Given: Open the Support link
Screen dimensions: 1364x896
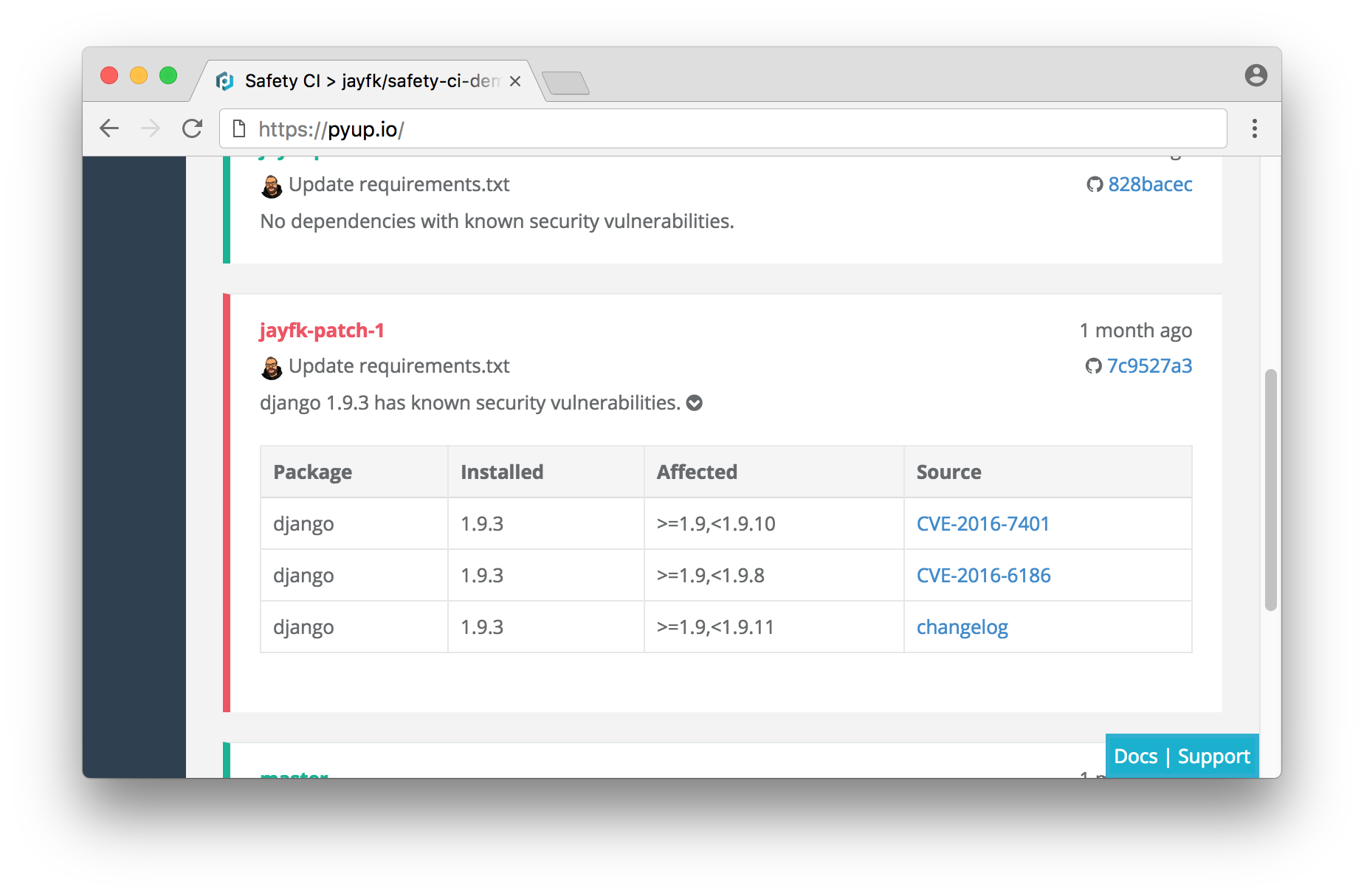Looking at the screenshot, I should pyautogui.click(x=1213, y=757).
